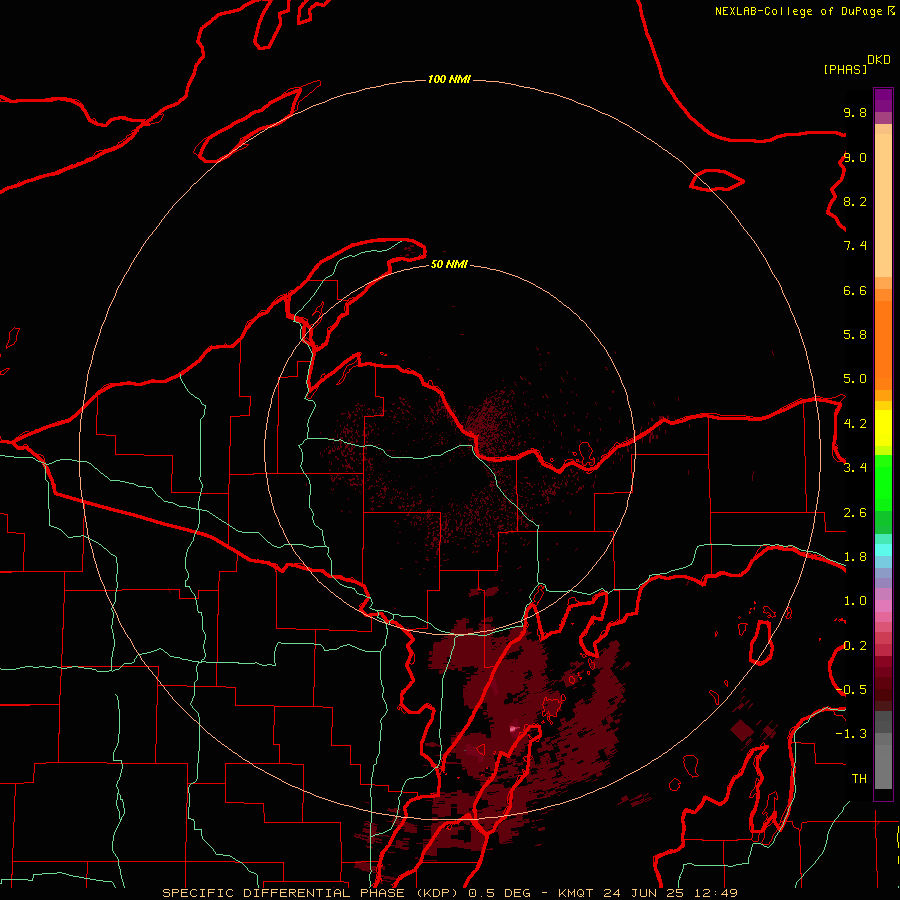Select the 9.8 value on the color scale
The width and height of the screenshot is (900, 900).
pos(855,112)
